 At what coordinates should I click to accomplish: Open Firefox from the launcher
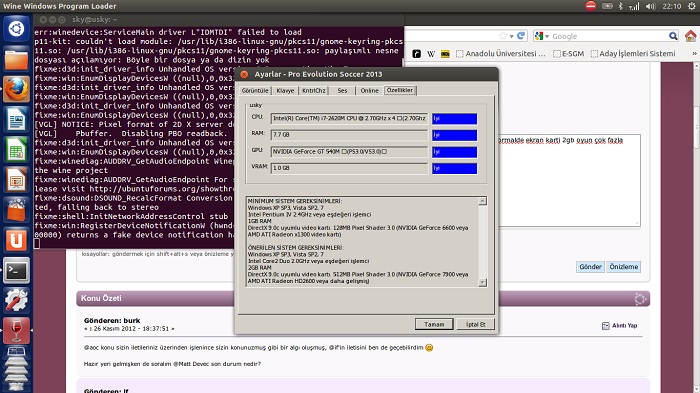(17, 89)
